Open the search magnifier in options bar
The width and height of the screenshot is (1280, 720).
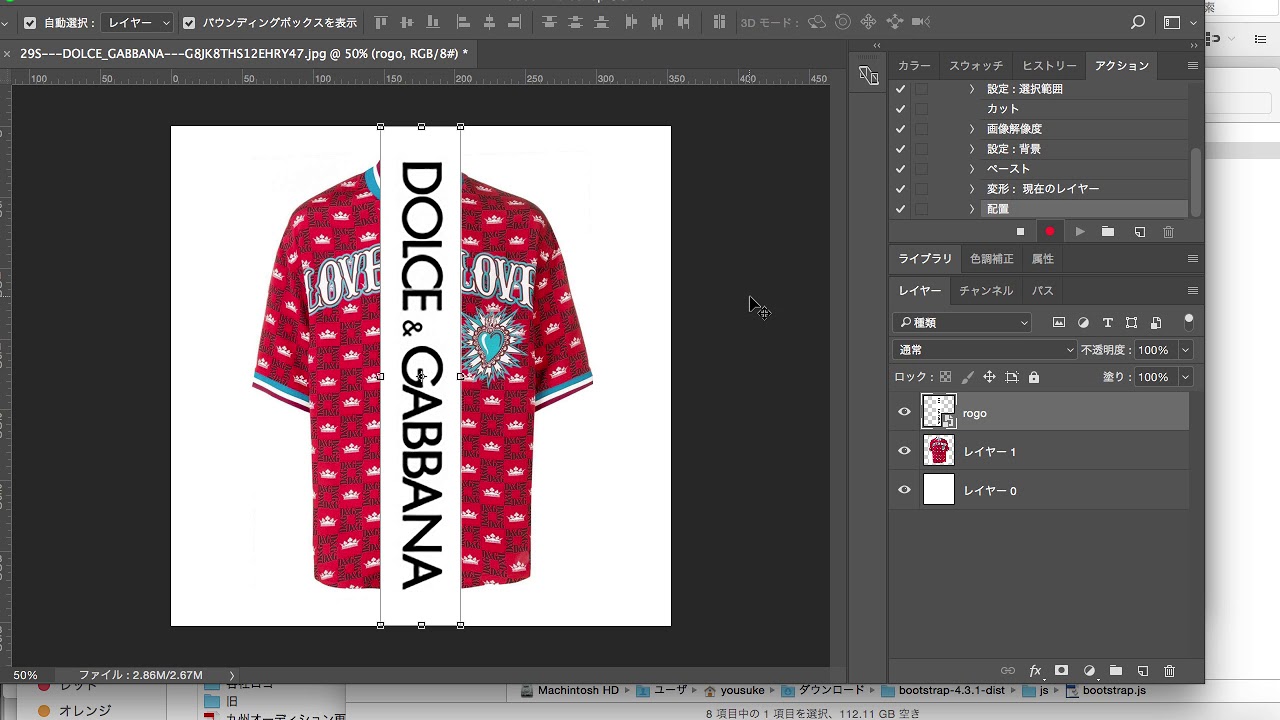coord(1137,22)
